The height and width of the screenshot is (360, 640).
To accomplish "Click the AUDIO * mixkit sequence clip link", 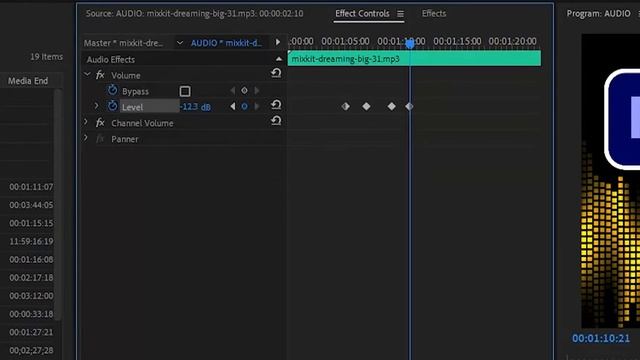I will [227, 43].
